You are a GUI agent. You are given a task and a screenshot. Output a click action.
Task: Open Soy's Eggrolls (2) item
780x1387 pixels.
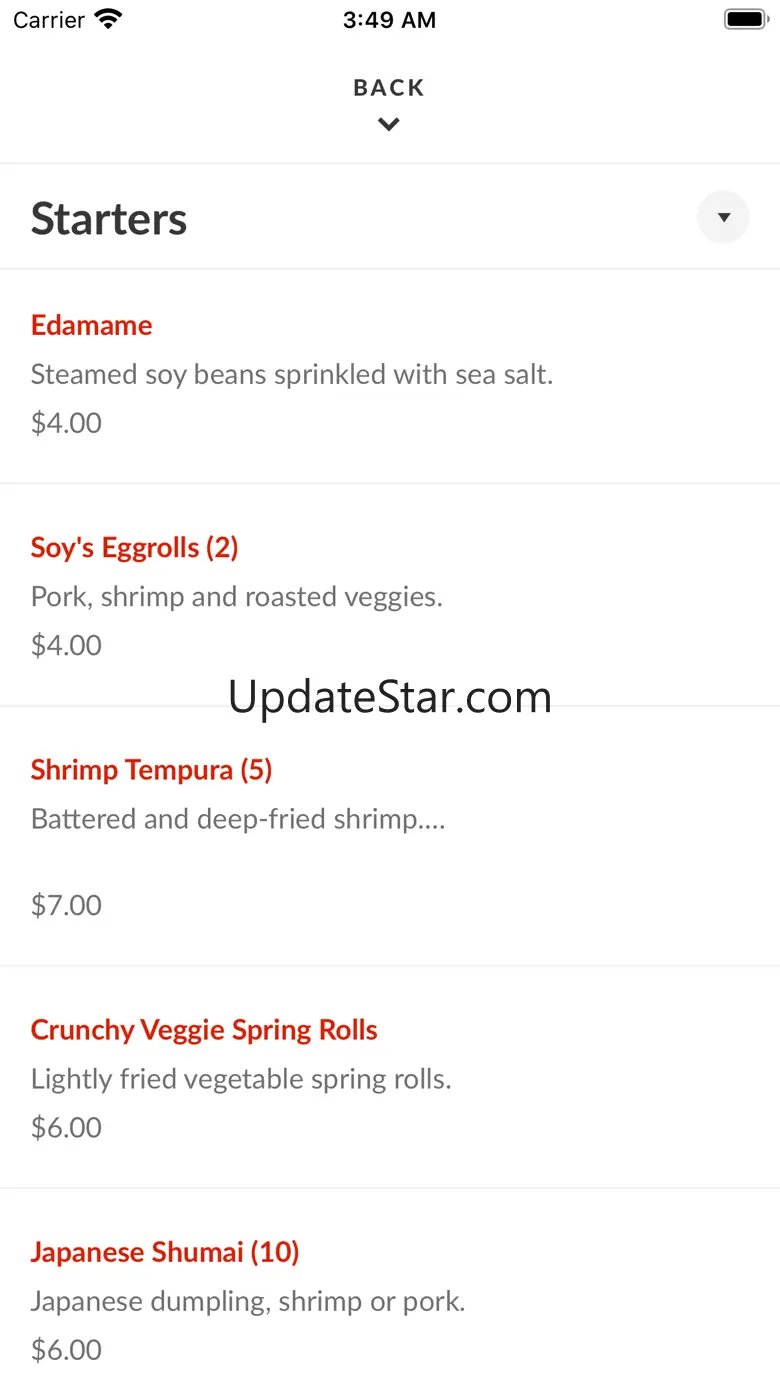134,547
